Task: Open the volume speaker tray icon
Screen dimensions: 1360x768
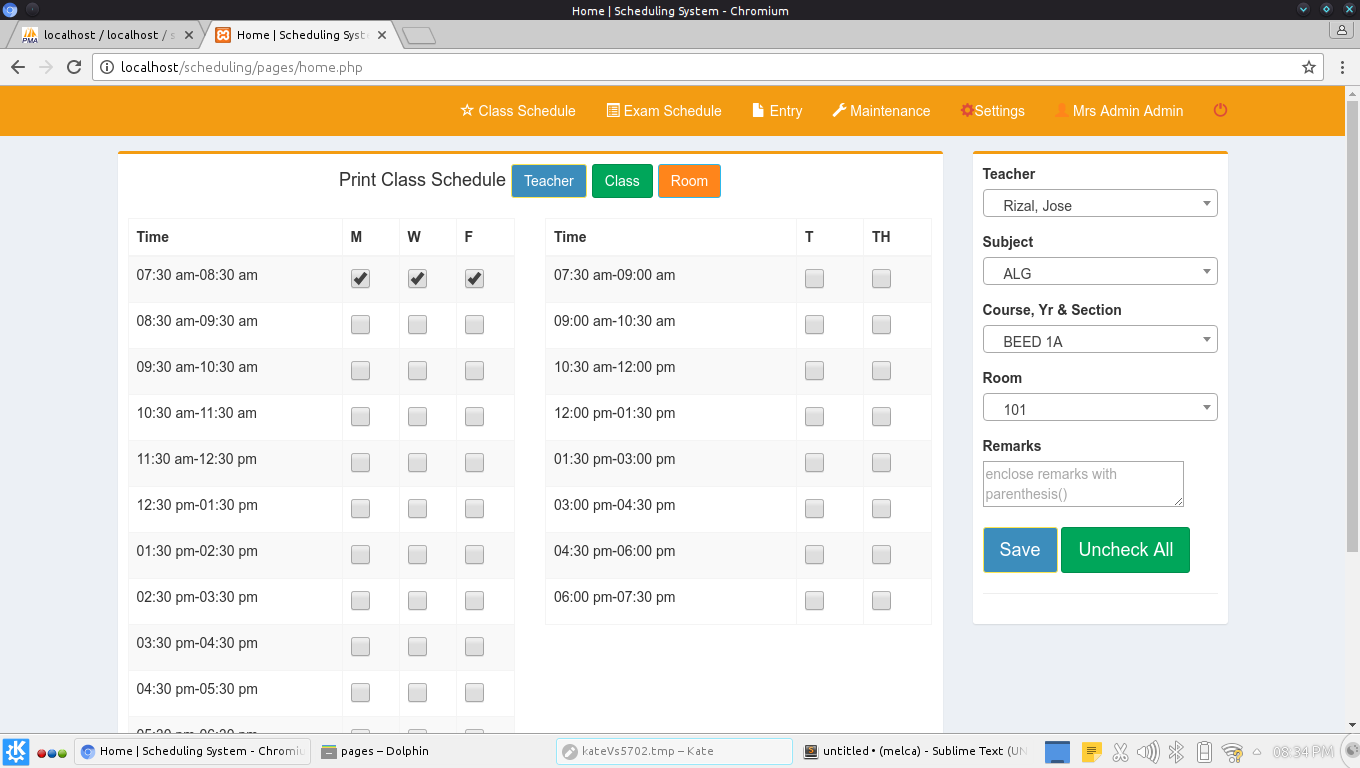Action: (1148, 751)
